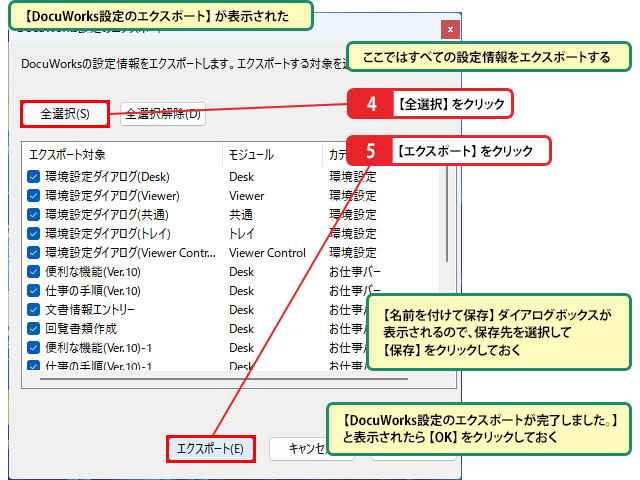Viewport: 640px width, 480px height.
Task: Uncheck 環境設定ダイアログ(Viewer) checkbox
Action: (x=33, y=196)
